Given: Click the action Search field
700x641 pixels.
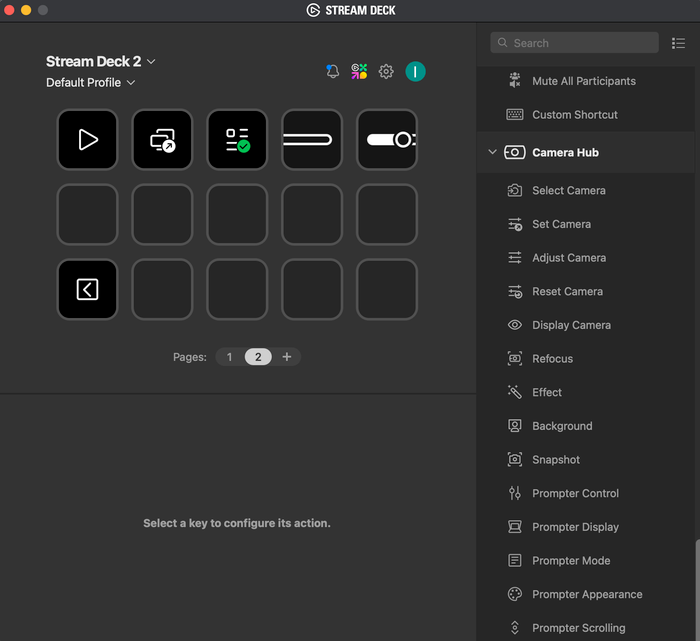Looking at the screenshot, I should click(x=575, y=43).
